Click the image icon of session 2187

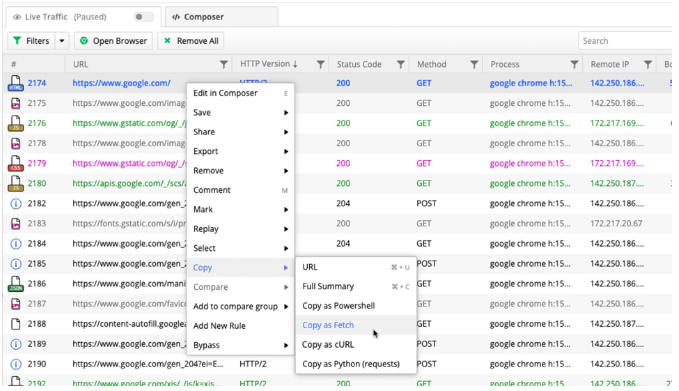[16, 304]
